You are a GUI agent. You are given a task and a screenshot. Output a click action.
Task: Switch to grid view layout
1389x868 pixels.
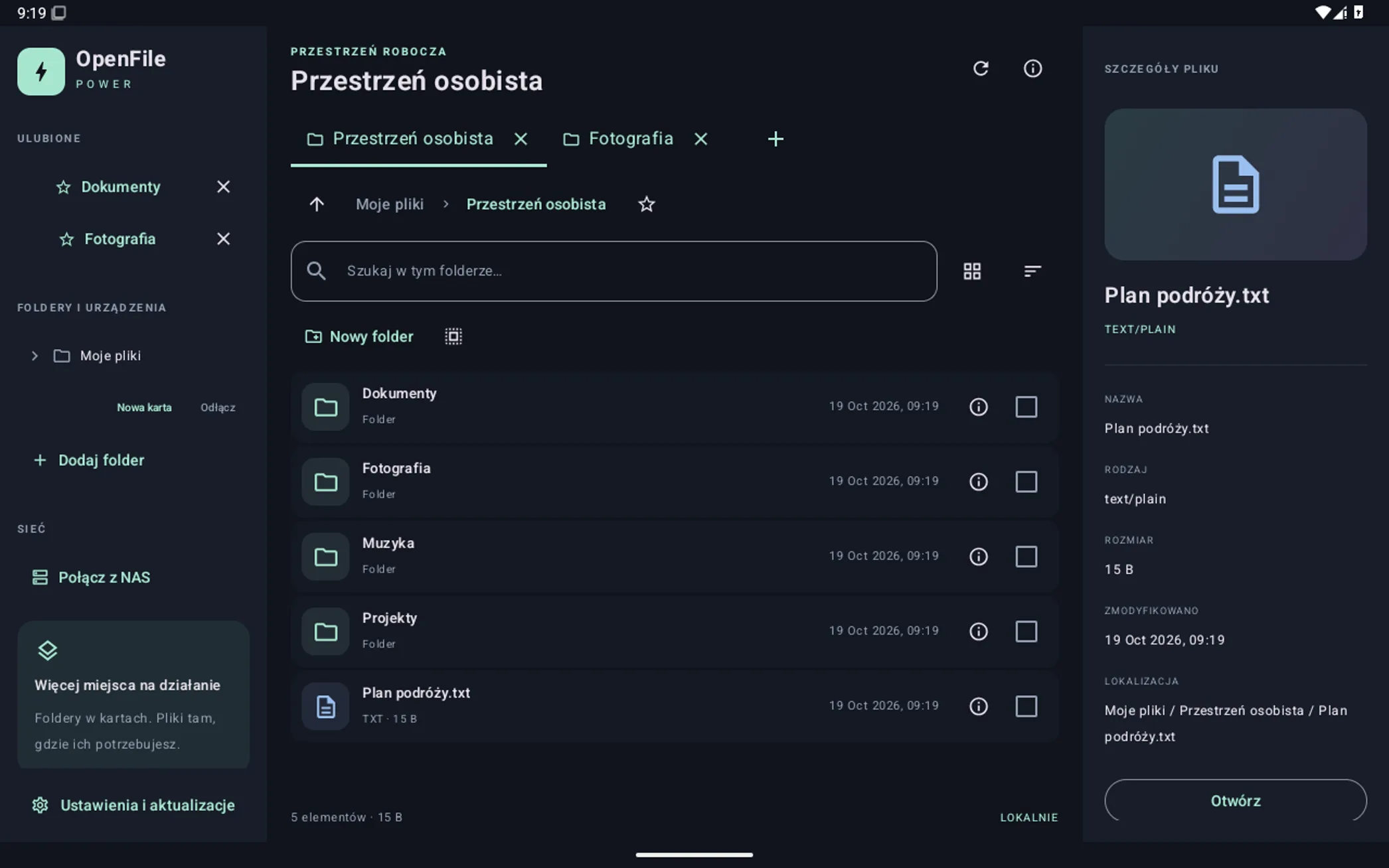click(x=972, y=271)
